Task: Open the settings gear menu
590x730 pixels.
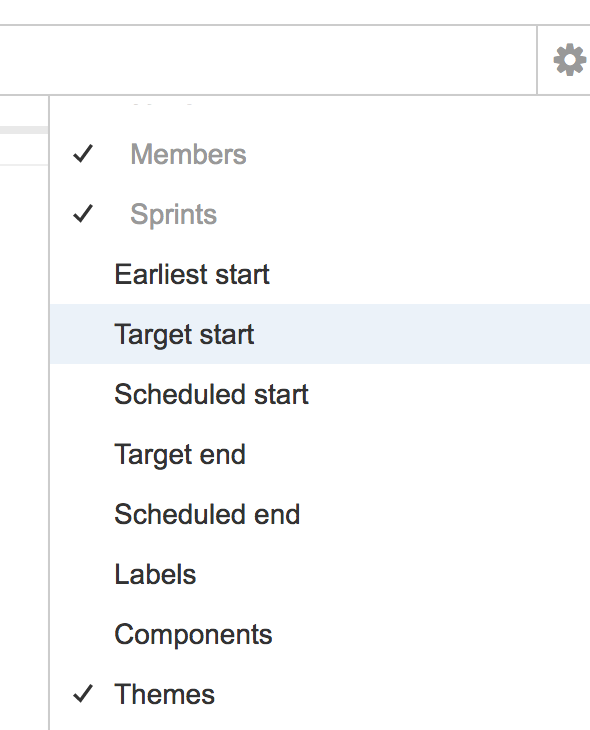Action: 569,60
